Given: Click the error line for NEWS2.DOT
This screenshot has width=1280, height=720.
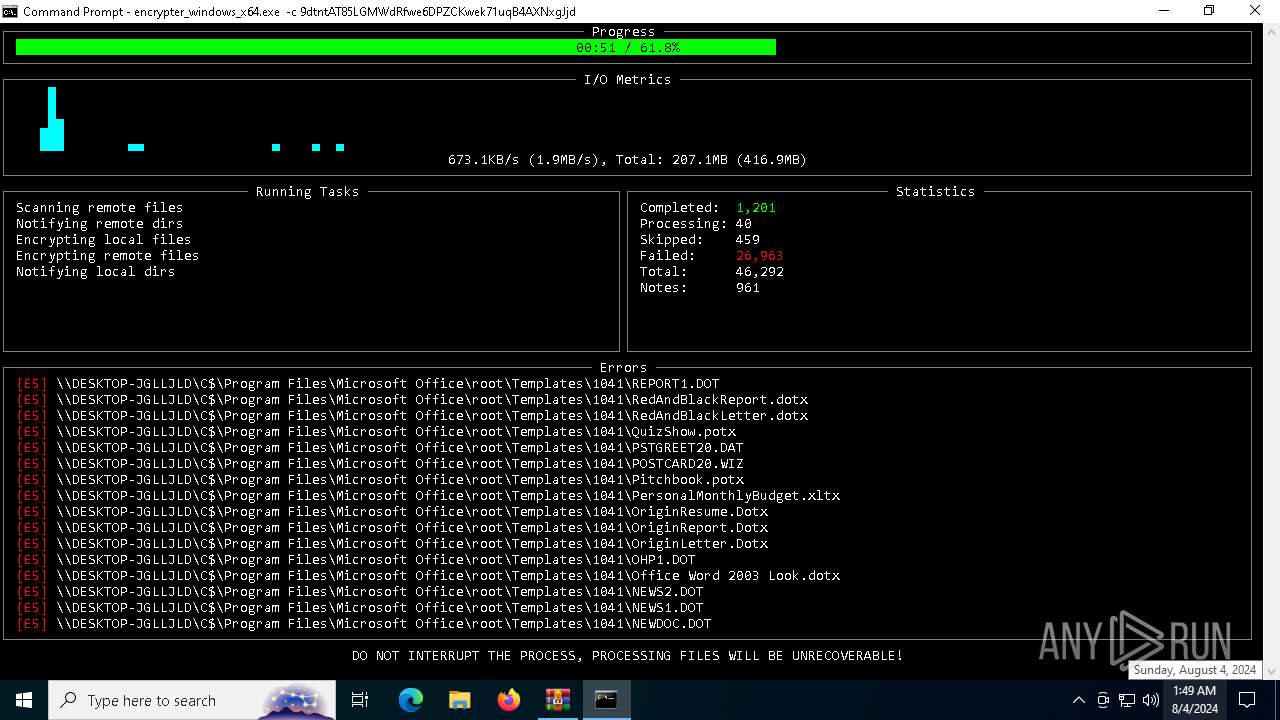Looking at the screenshot, I should pos(360,592).
